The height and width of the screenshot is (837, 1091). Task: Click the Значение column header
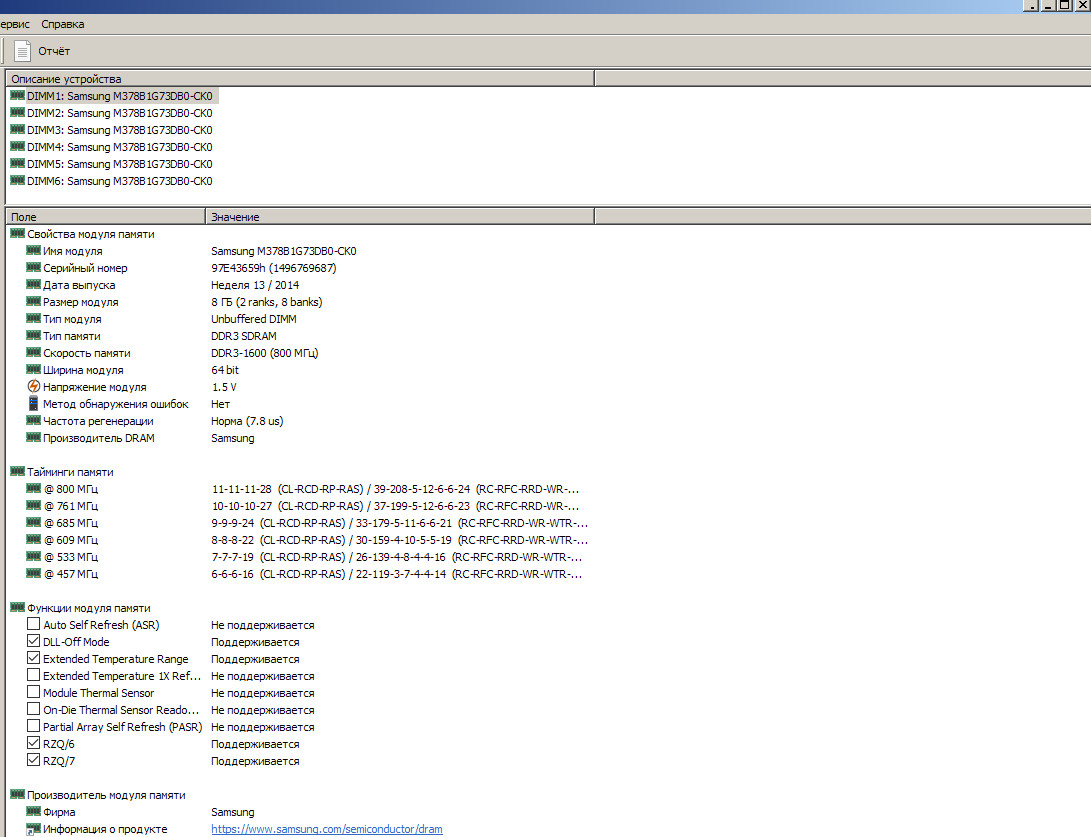(400, 216)
